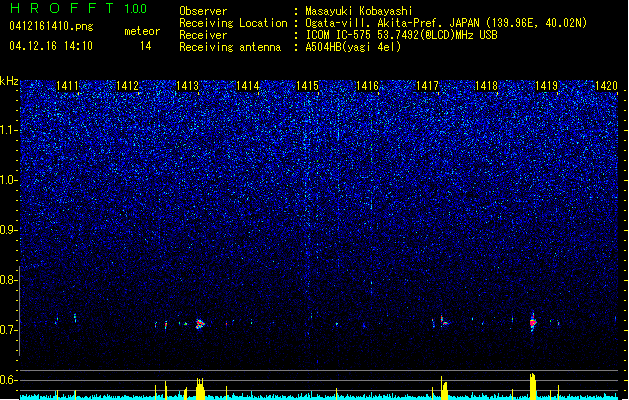Click the bright meteor echo before 1419
Viewport: 629px width, 400px height.
point(533,322)
